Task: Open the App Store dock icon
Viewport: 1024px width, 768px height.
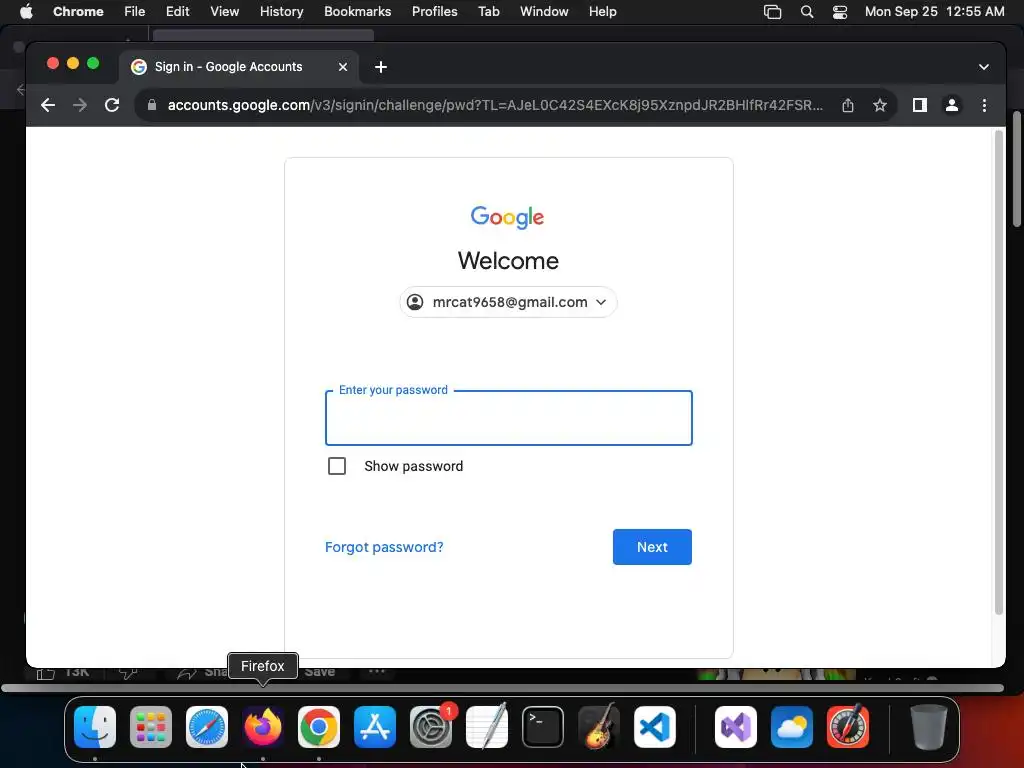Action: (x=375, y=727)
